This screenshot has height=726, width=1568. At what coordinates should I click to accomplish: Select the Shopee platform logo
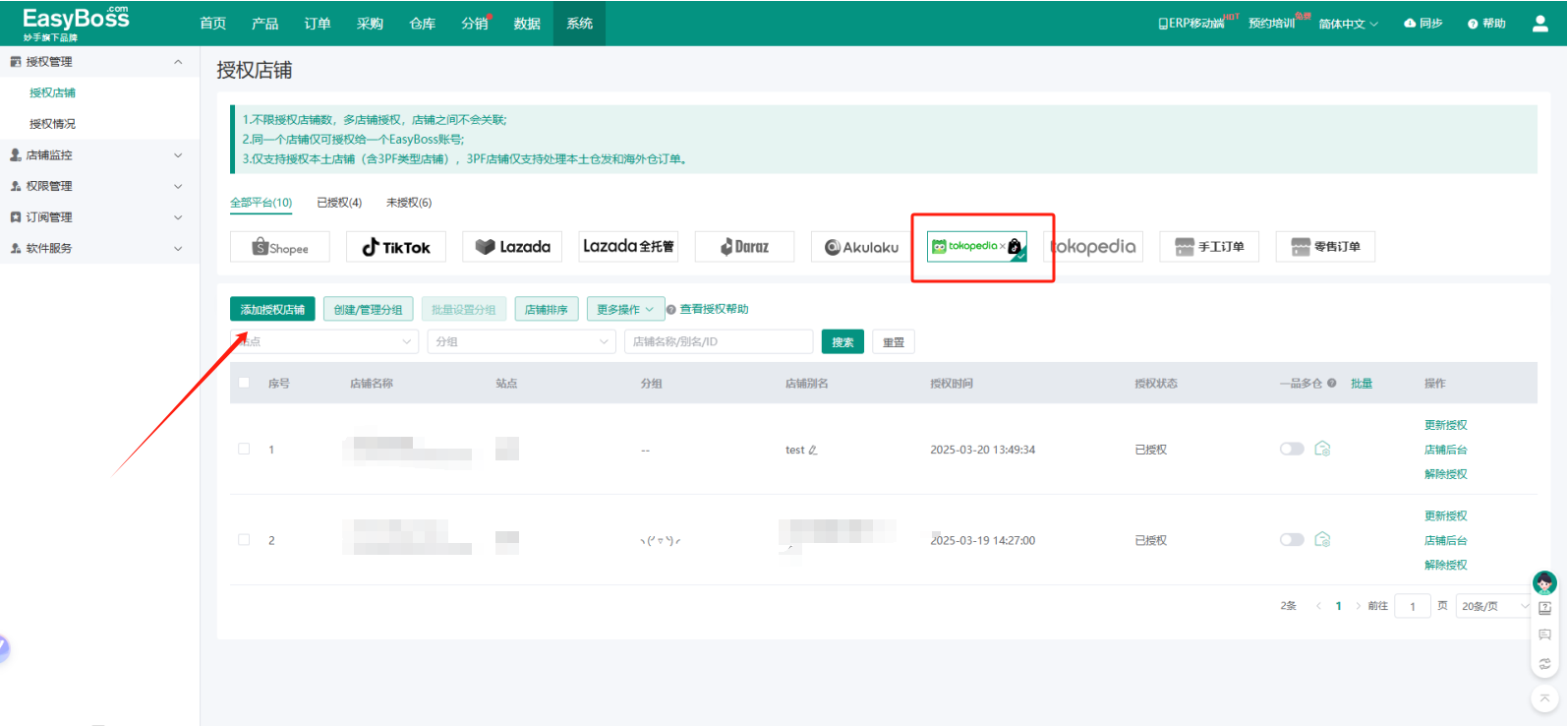pyautogui.click(x=280, y=247)
